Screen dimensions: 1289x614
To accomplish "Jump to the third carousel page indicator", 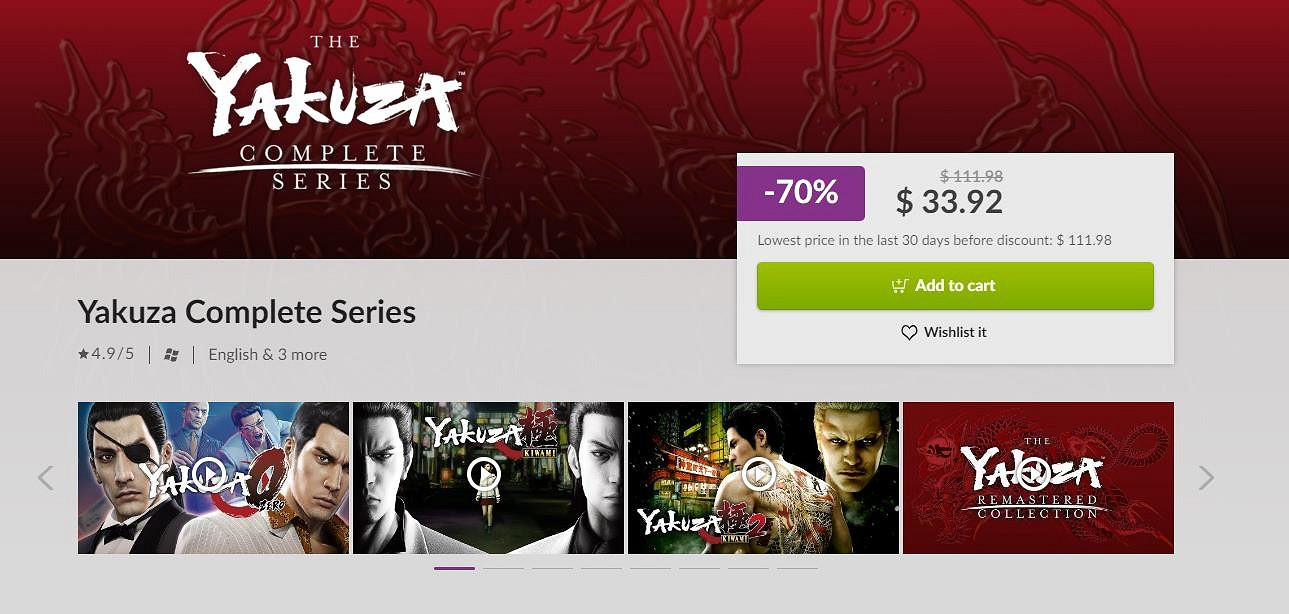I will point(552,568).
